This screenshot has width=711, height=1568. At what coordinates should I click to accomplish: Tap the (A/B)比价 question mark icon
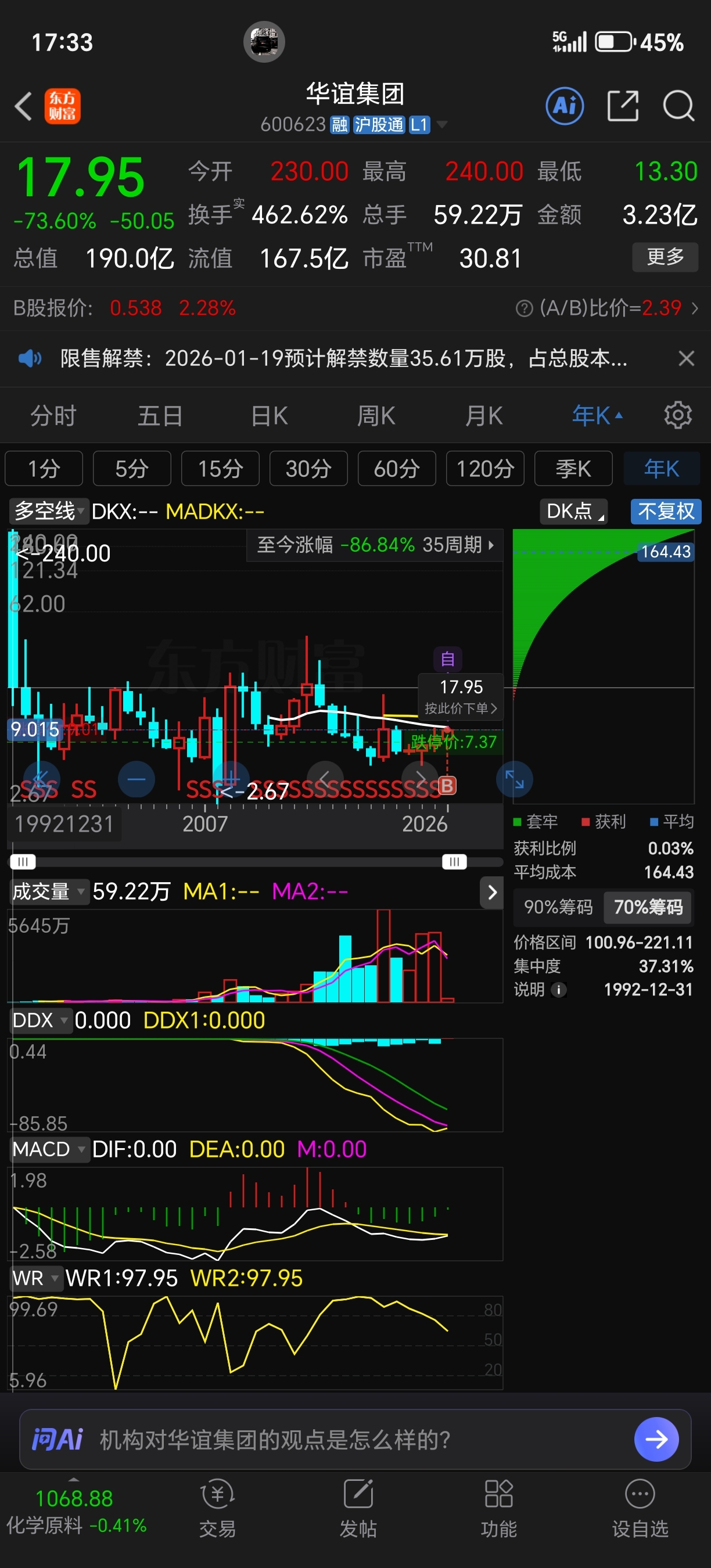tap(524, 308)
